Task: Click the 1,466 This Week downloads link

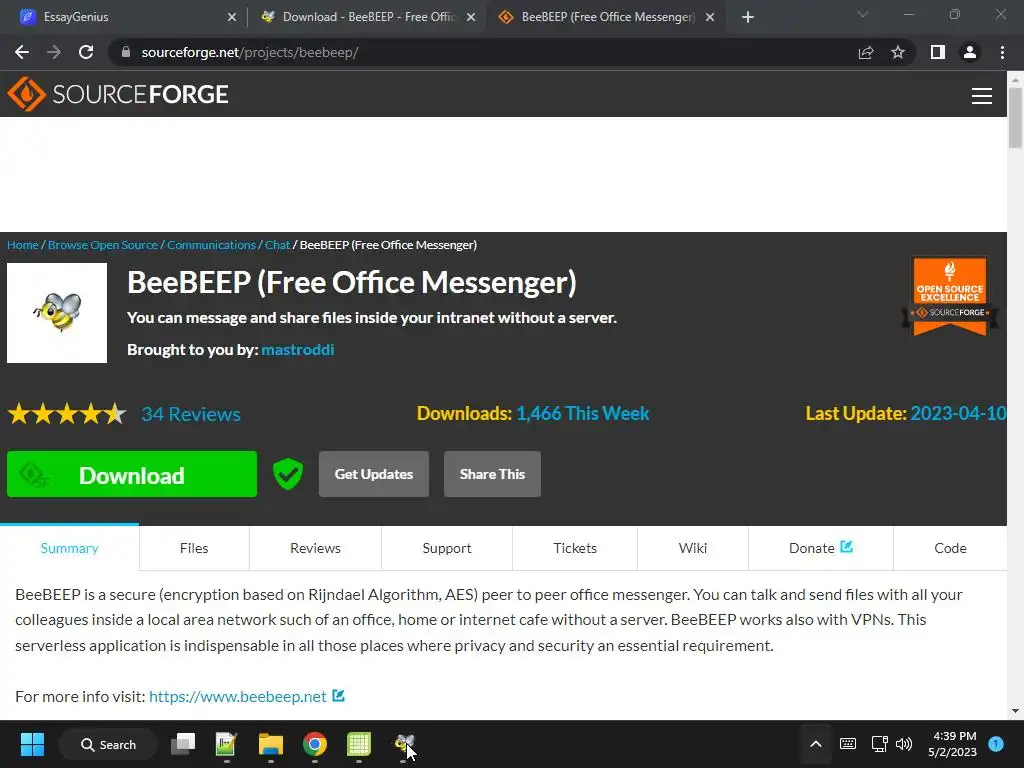Action: [583, 413]
